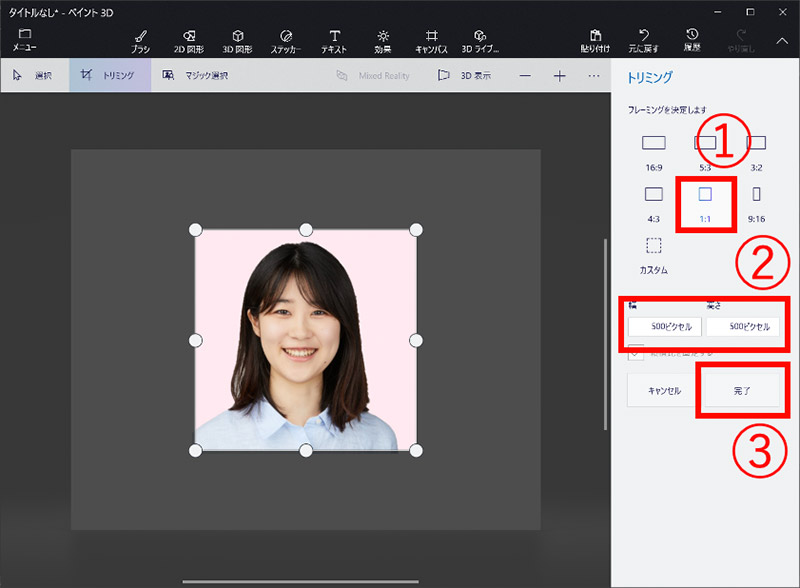The image size is (800, 588).
Task: Click 元に戻す (Undo) icon
Action: coord(644,40)
